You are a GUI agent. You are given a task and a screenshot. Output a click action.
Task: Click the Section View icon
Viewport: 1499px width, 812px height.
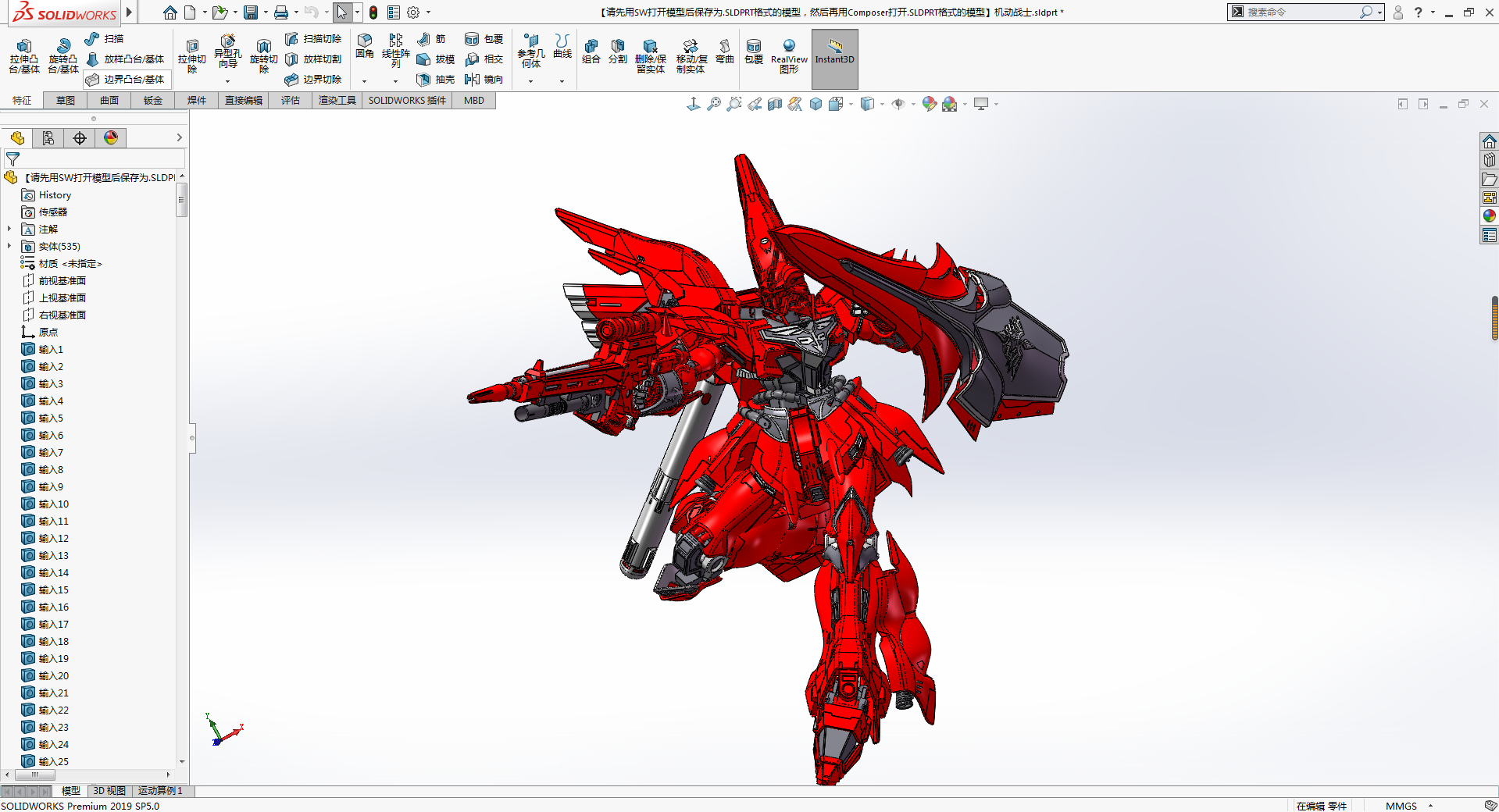tap(775, 104)
